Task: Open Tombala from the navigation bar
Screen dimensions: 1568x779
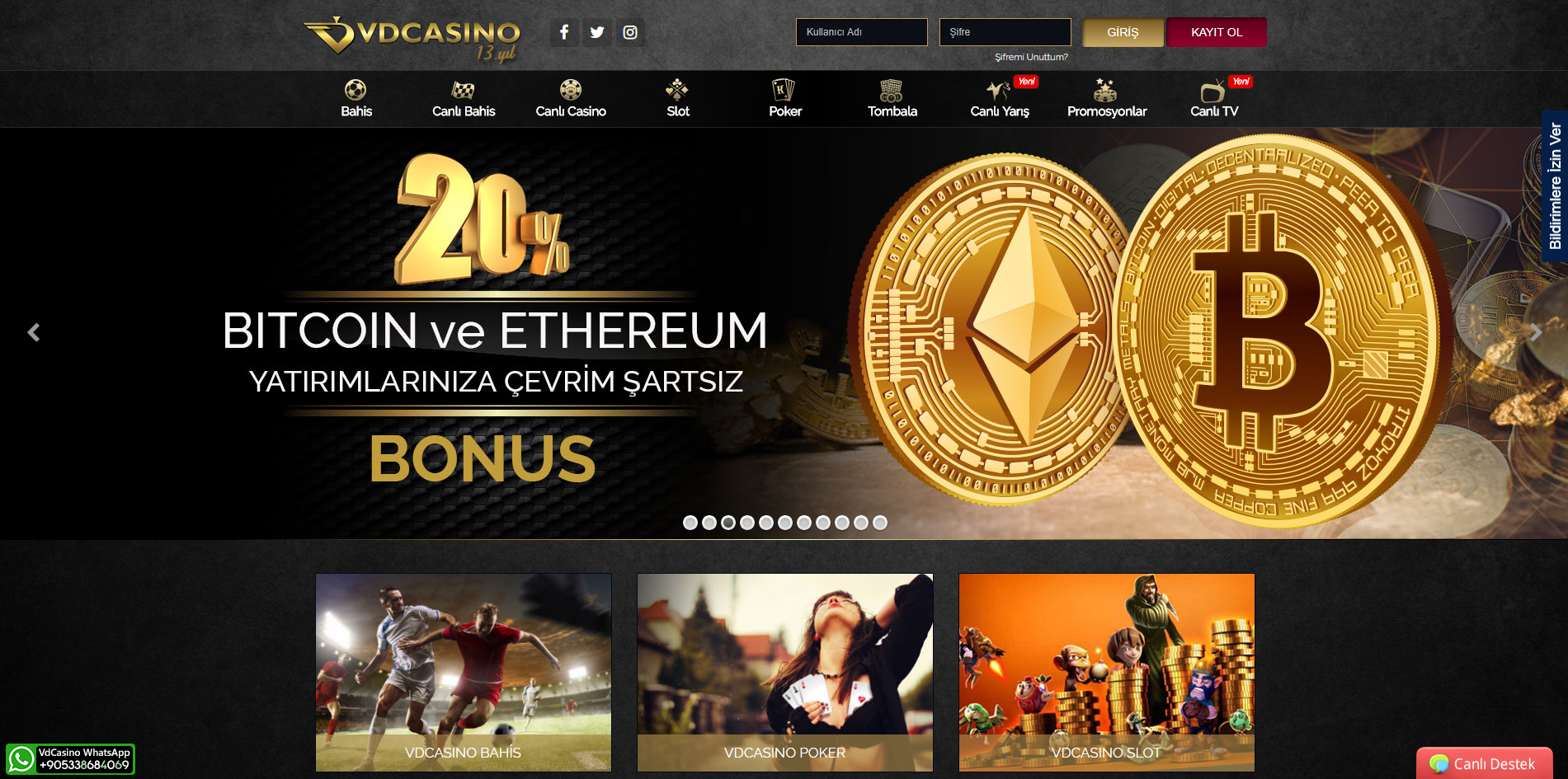Action: [892, 99]
